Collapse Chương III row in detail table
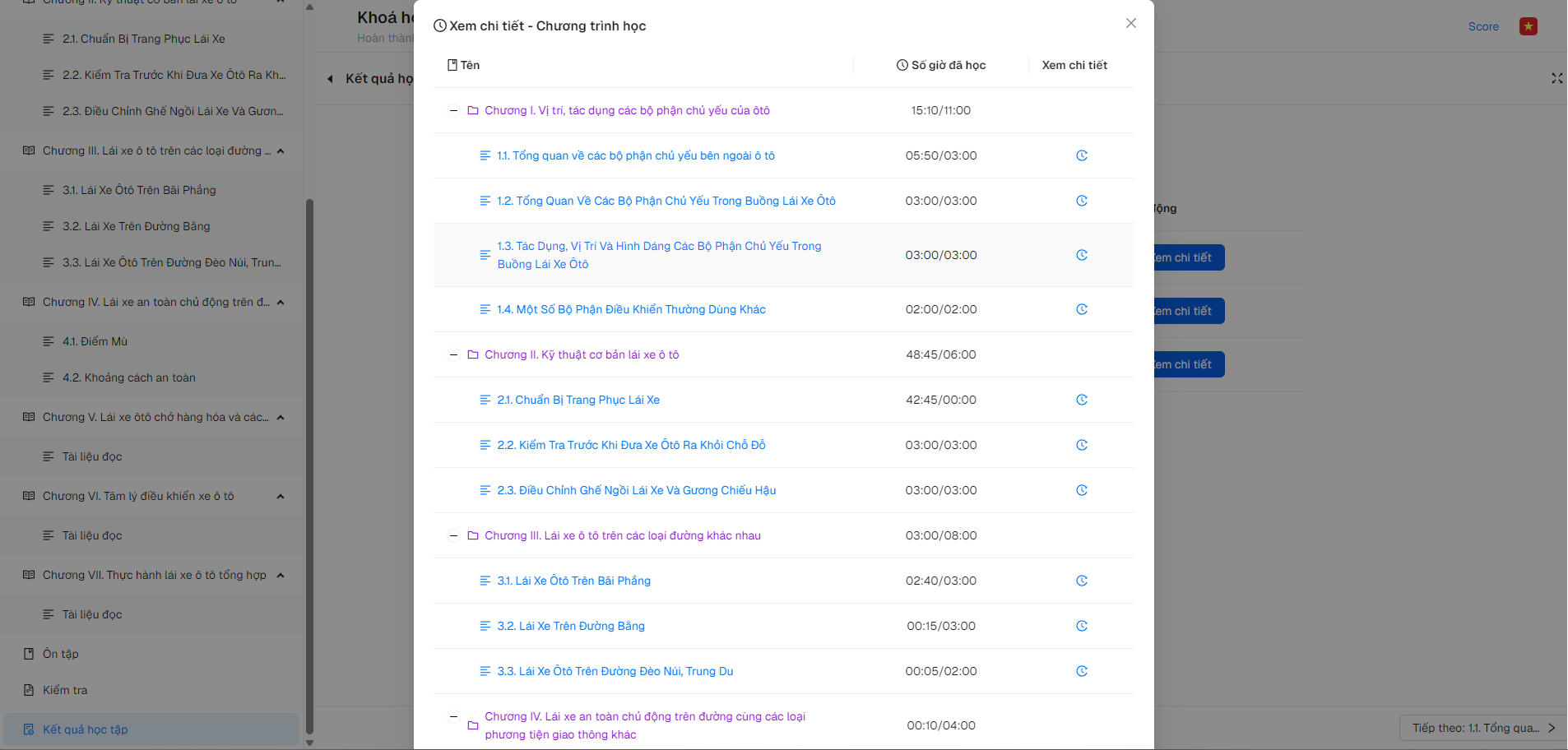The height and width of the screenshot is (750, 1568). click(x=453, y=535)
